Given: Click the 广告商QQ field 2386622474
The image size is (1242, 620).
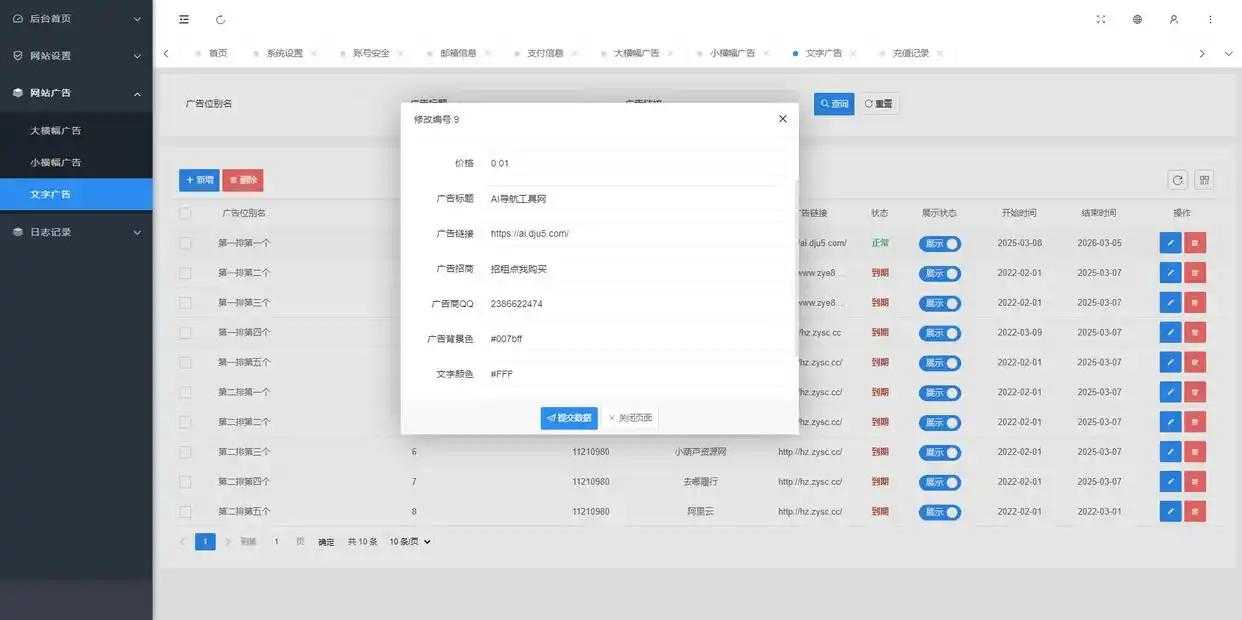Looking at the screenshot, I should [636, 304].
